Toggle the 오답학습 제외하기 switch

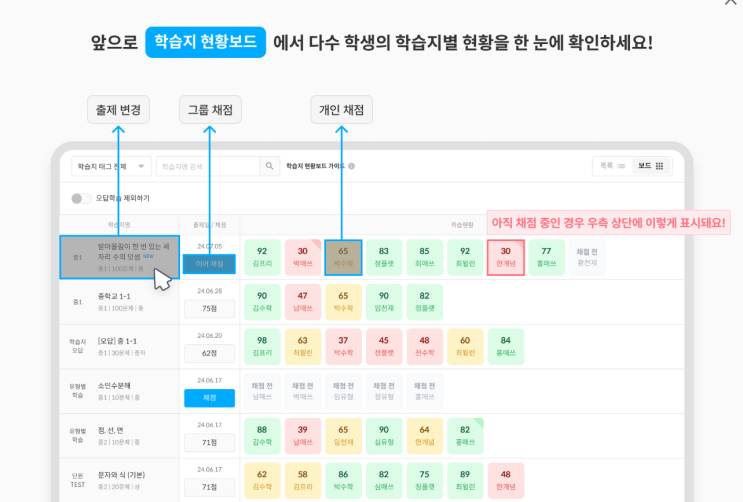click(81, 198)
